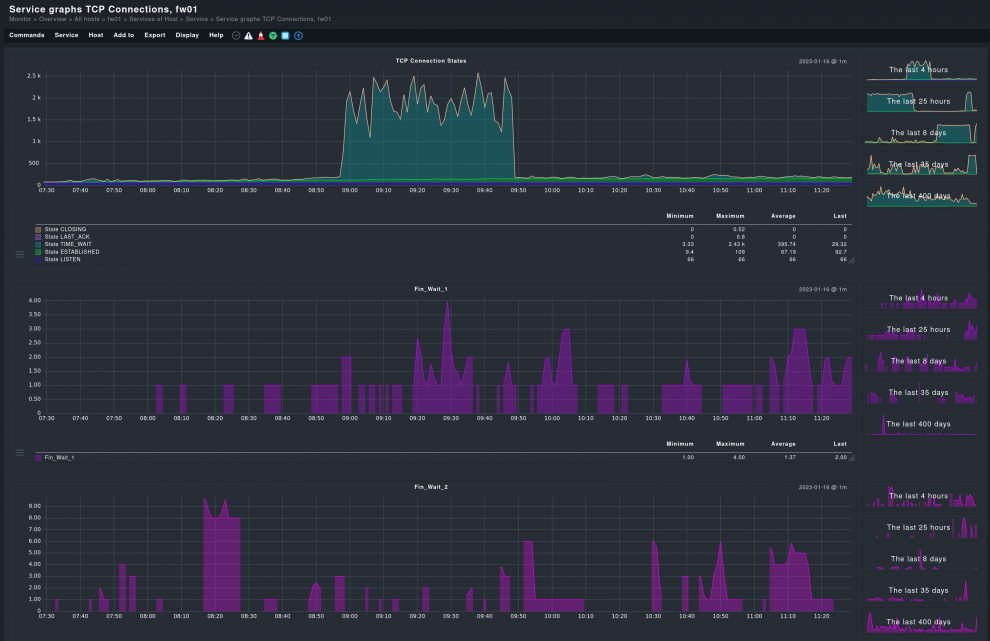
Task: Open the Help menu
Action: tap(216, 35)
